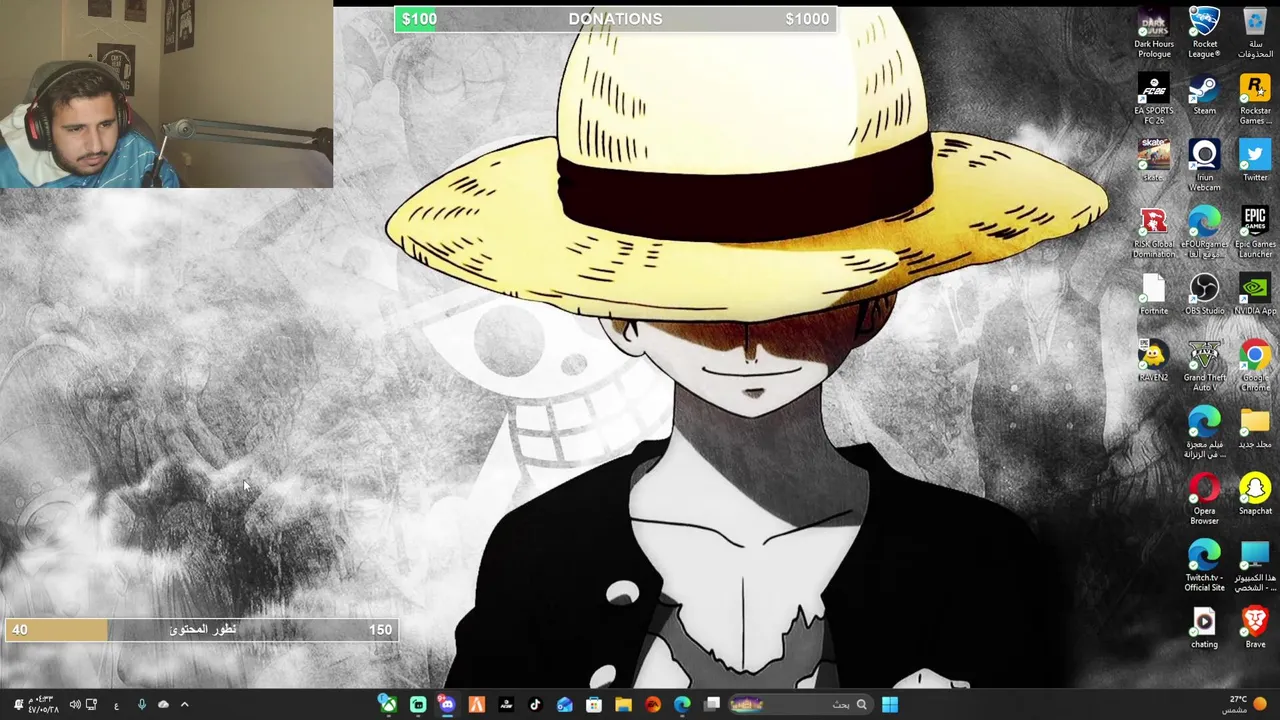Select the فيلم معجزة Edge shortcut

[1204, 433]
